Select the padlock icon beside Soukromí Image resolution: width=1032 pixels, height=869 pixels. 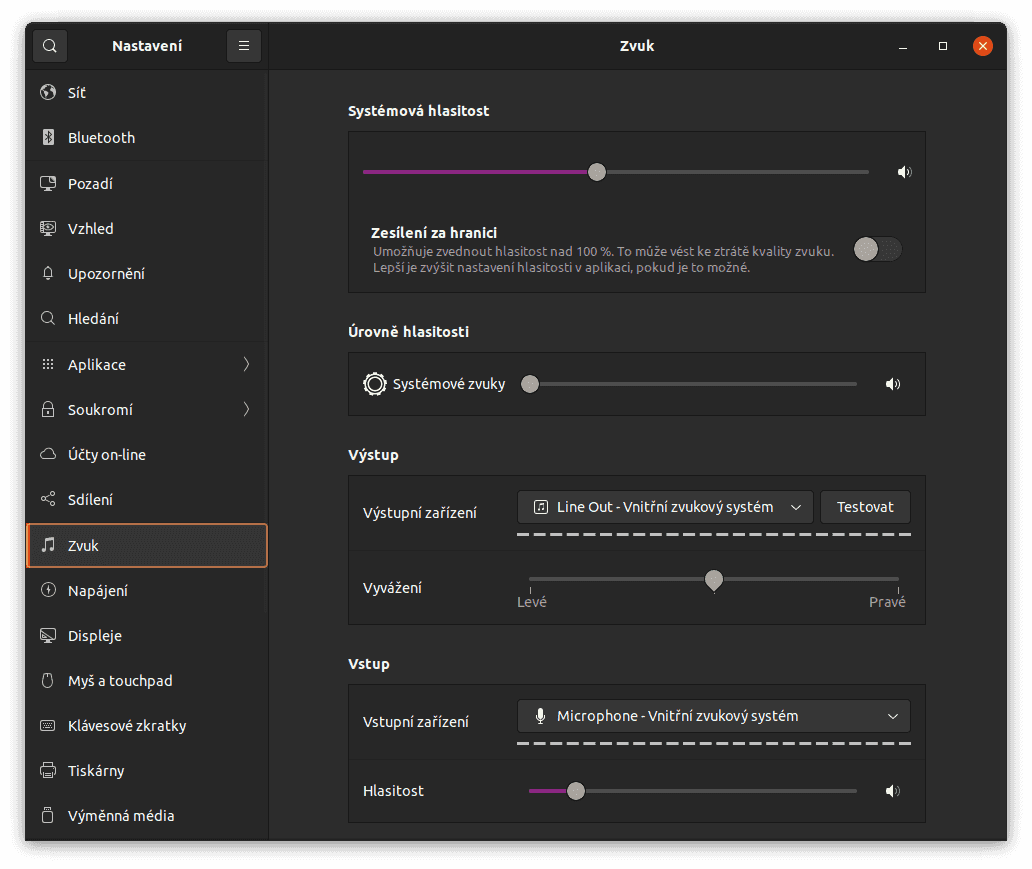pyautogui.click(x=48, y=409)
